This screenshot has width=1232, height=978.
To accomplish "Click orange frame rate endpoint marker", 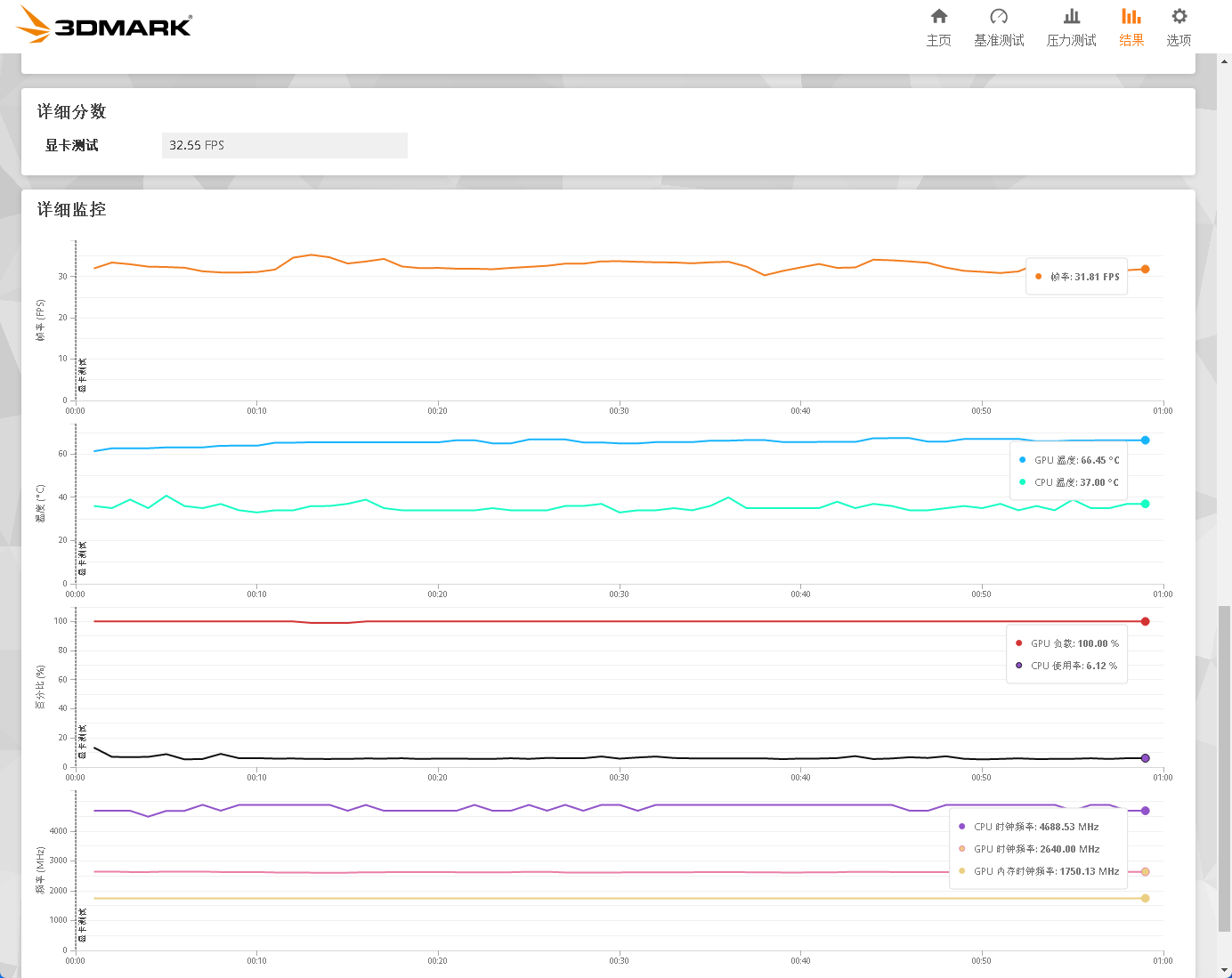I will [x=1145, y=269].
